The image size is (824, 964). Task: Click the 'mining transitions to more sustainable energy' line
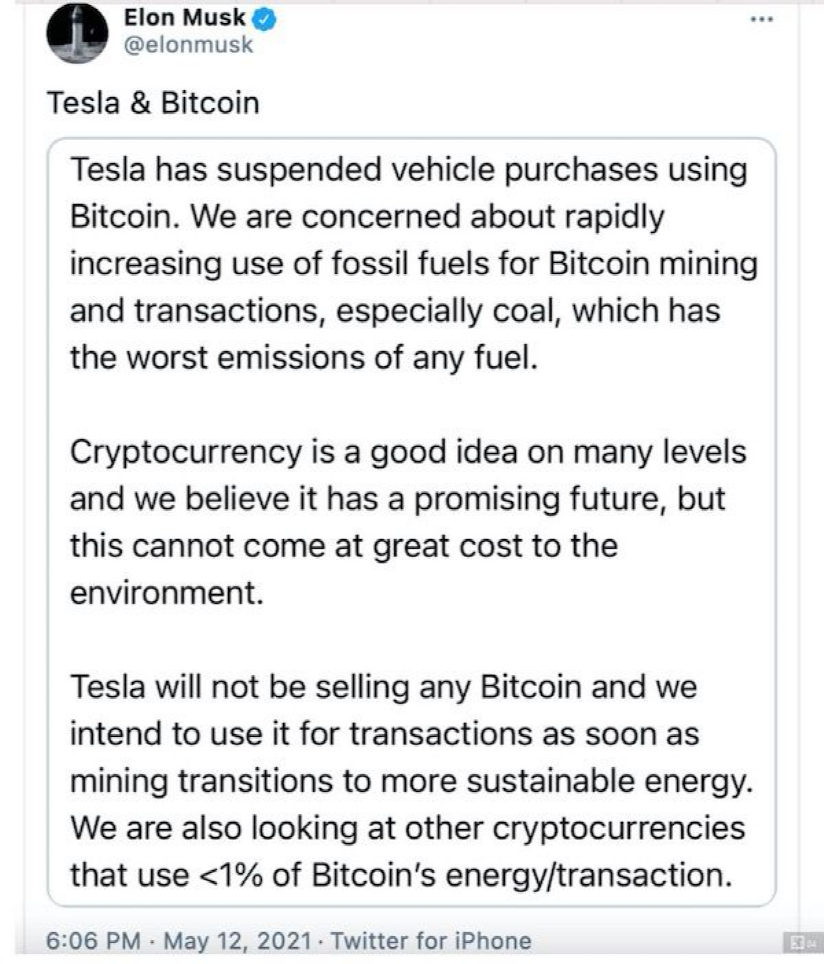click(409, 782)
